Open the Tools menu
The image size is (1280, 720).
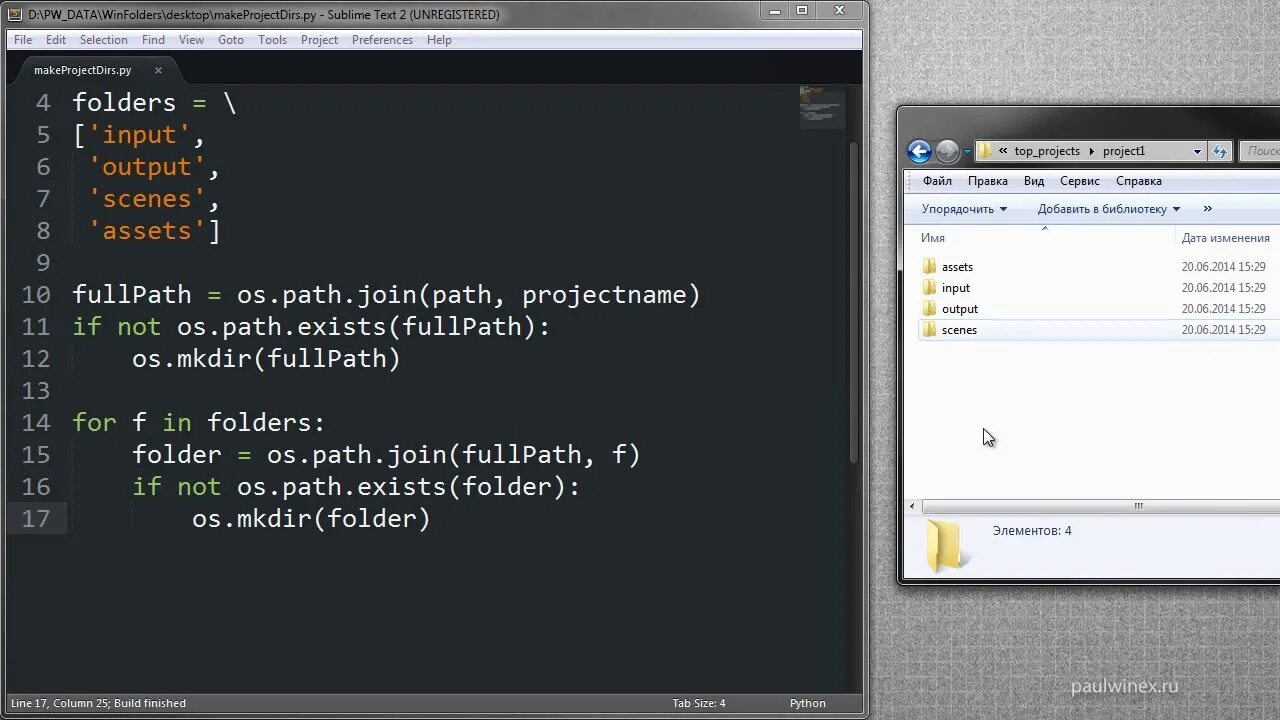click(x=272, y=40)
